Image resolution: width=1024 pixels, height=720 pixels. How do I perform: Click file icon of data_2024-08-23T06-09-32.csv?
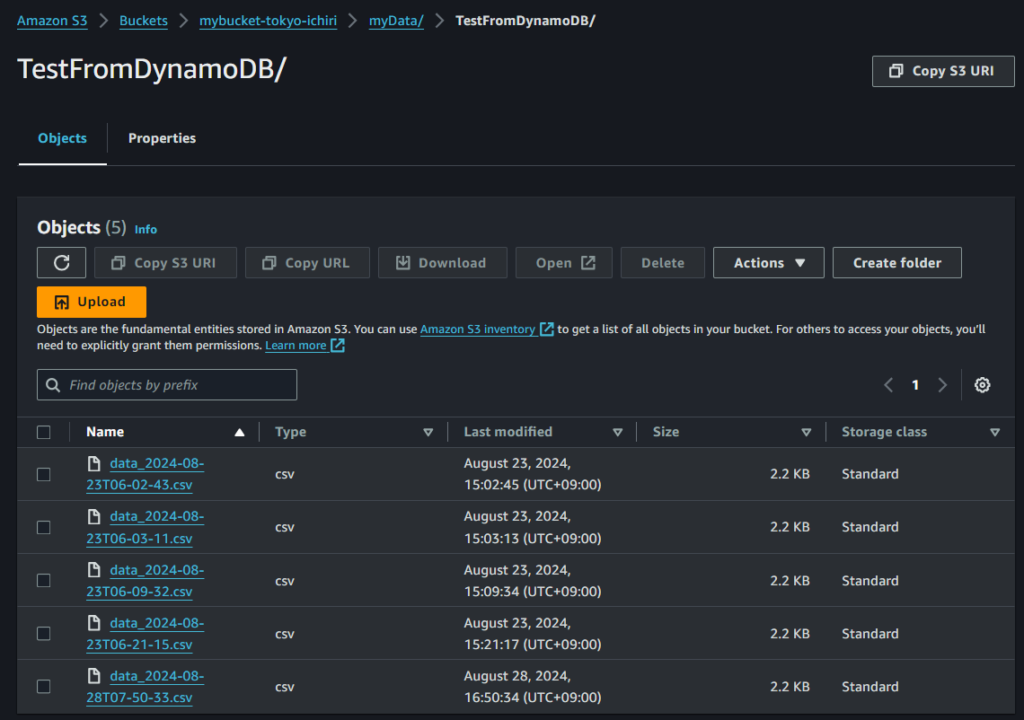coord(94,570)
